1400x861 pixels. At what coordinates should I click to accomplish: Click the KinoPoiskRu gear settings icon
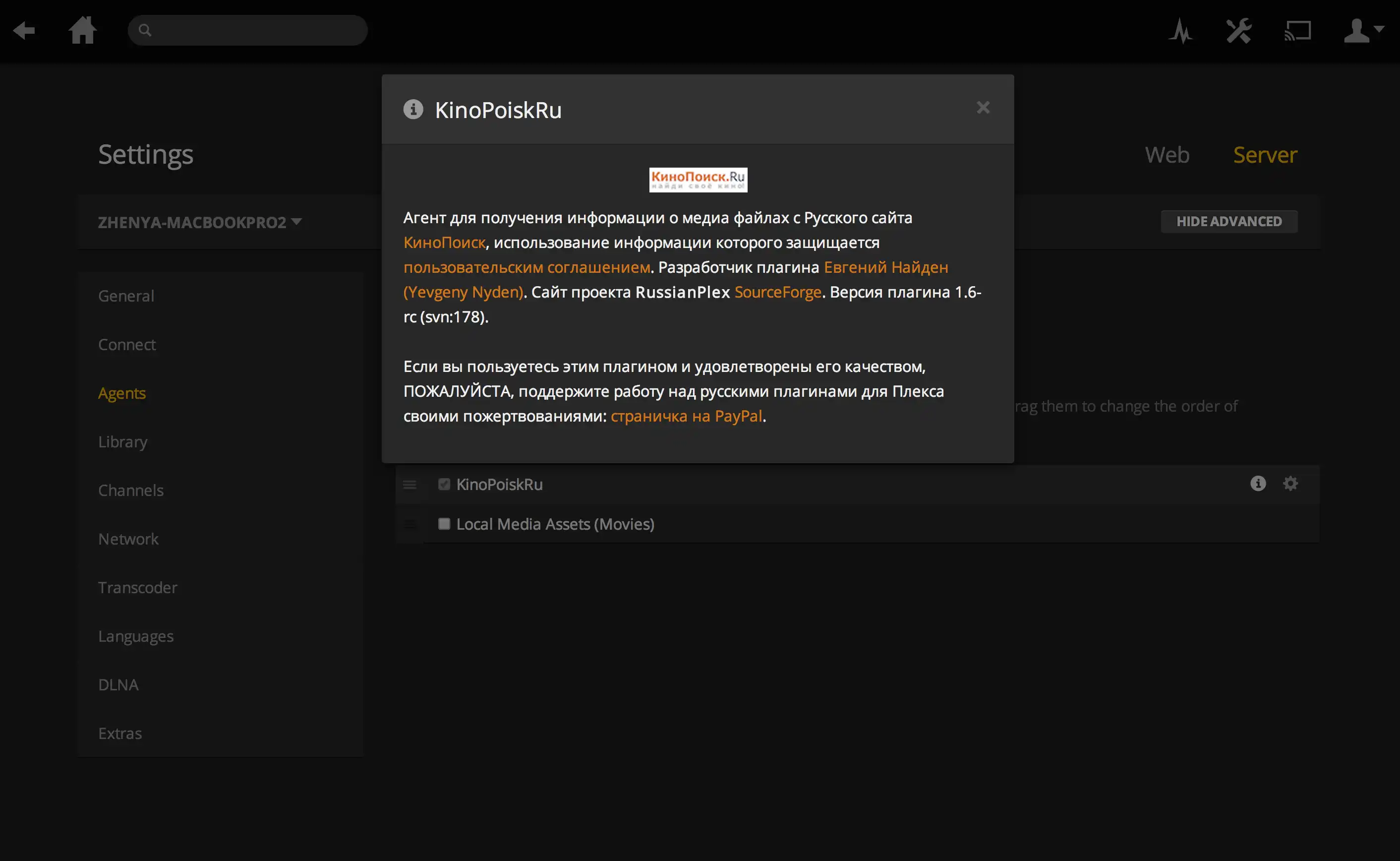pos(1290,485)
